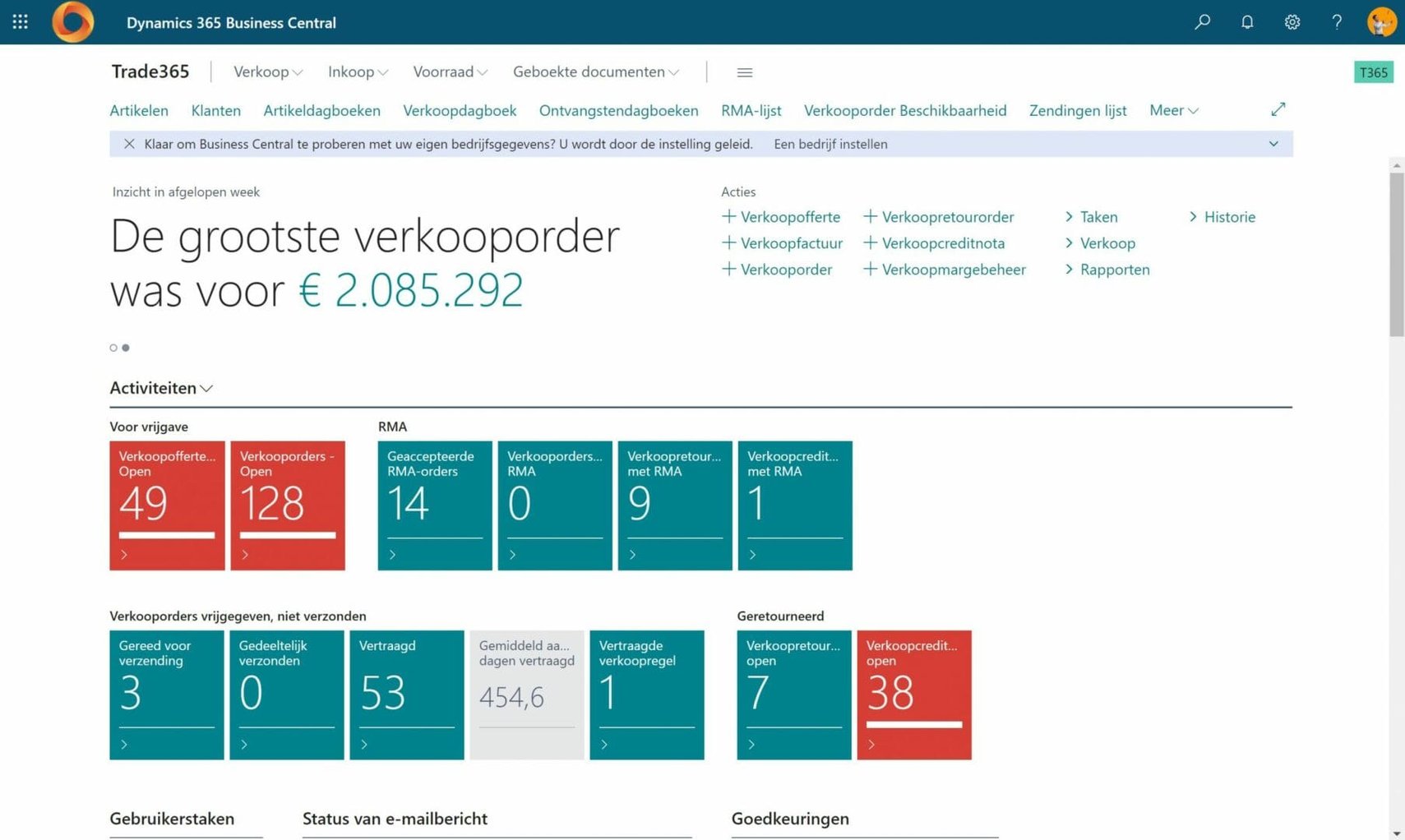Image resolution: width=1405 pixels, height=840 pixels.
Task: Expand the Rapporten action group
Action: [1107, 270]
